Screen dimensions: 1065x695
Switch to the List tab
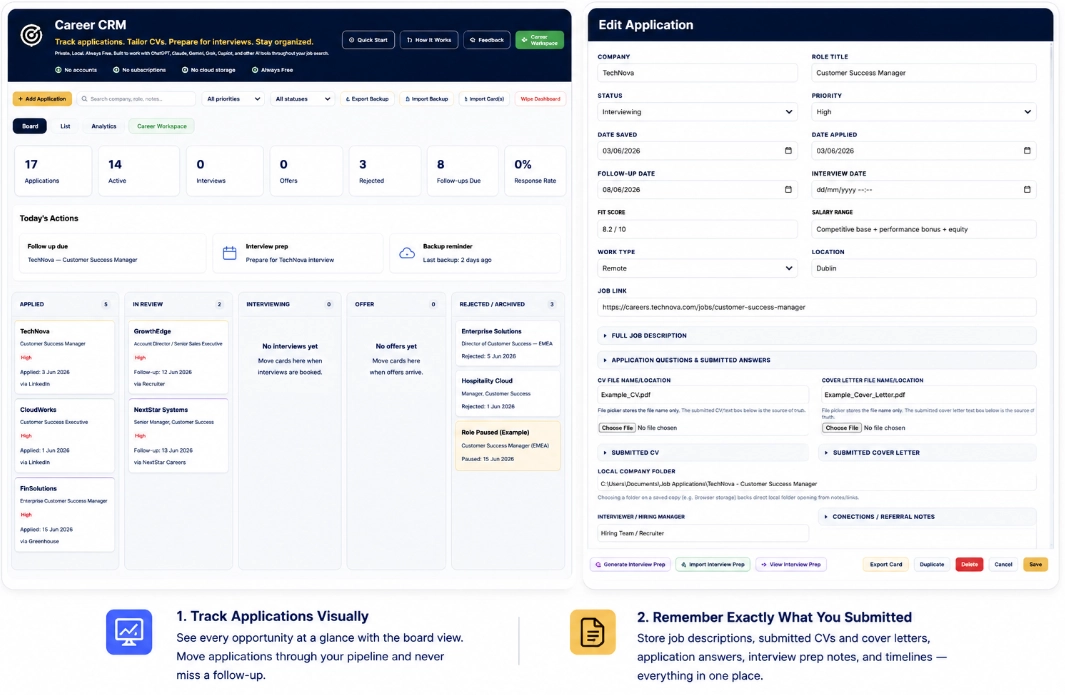click(x=65, y=126)
